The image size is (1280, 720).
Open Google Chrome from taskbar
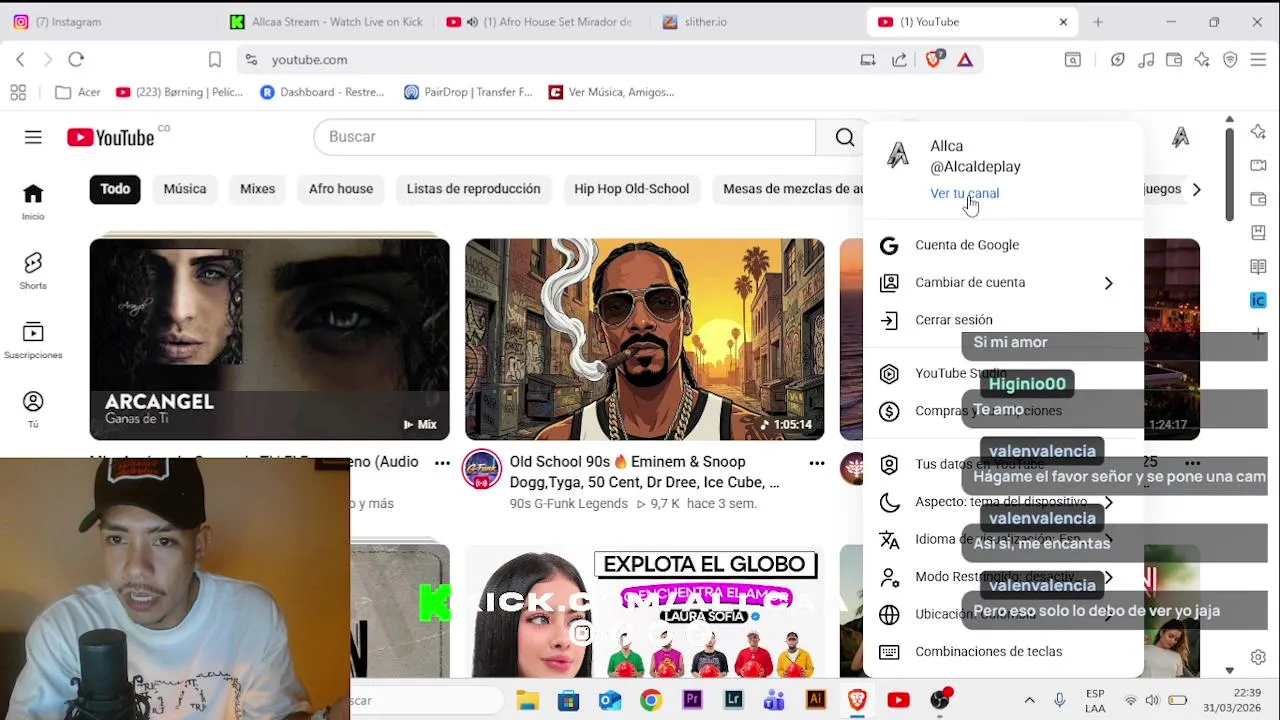point(651,700)
